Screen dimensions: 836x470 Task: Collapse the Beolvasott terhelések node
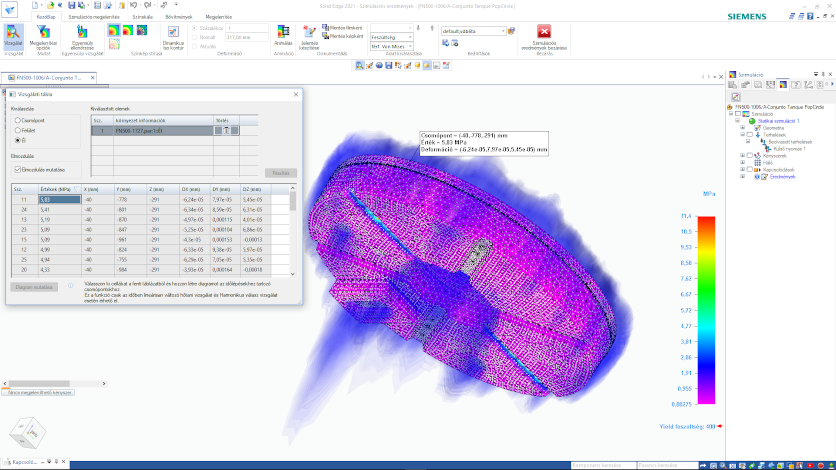pos(749,142)
